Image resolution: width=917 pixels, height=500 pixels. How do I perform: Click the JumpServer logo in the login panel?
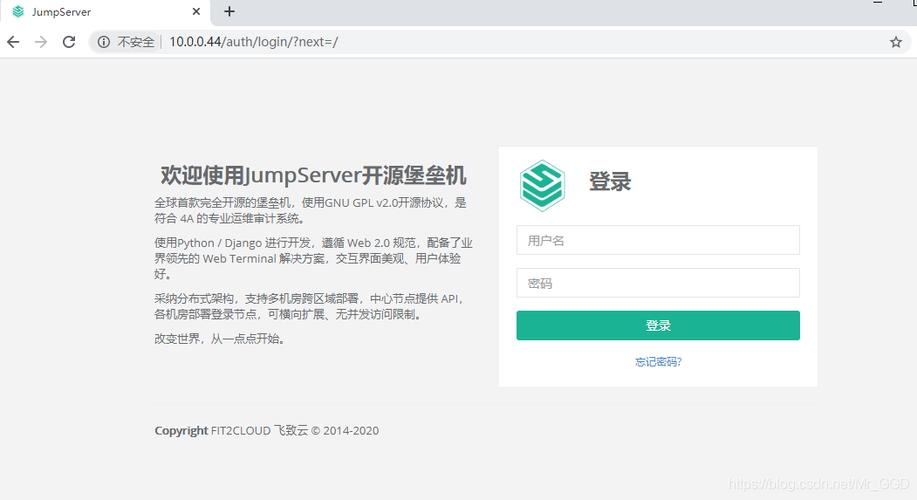click(x=542, y=185)
